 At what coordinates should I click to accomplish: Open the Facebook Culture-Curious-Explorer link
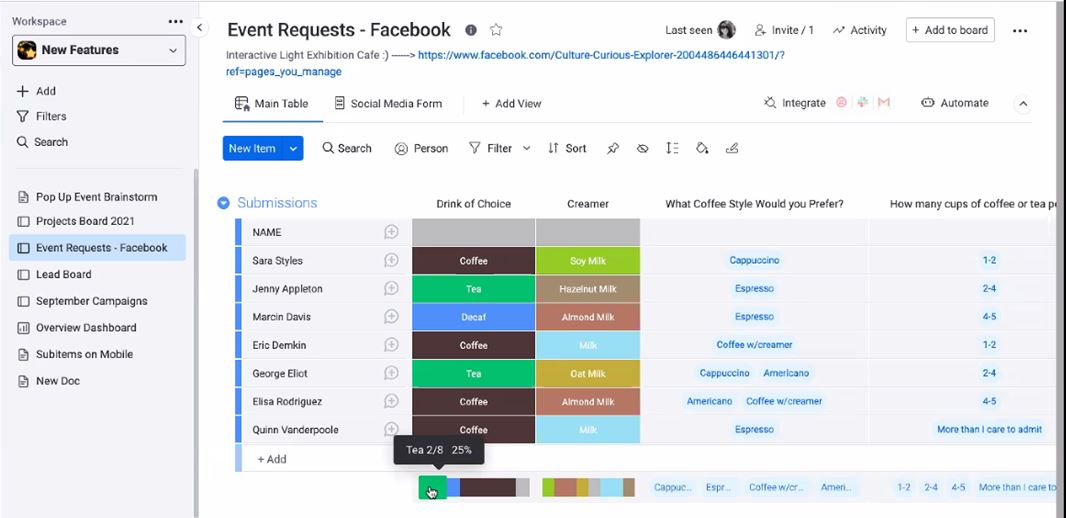point(600,55)
